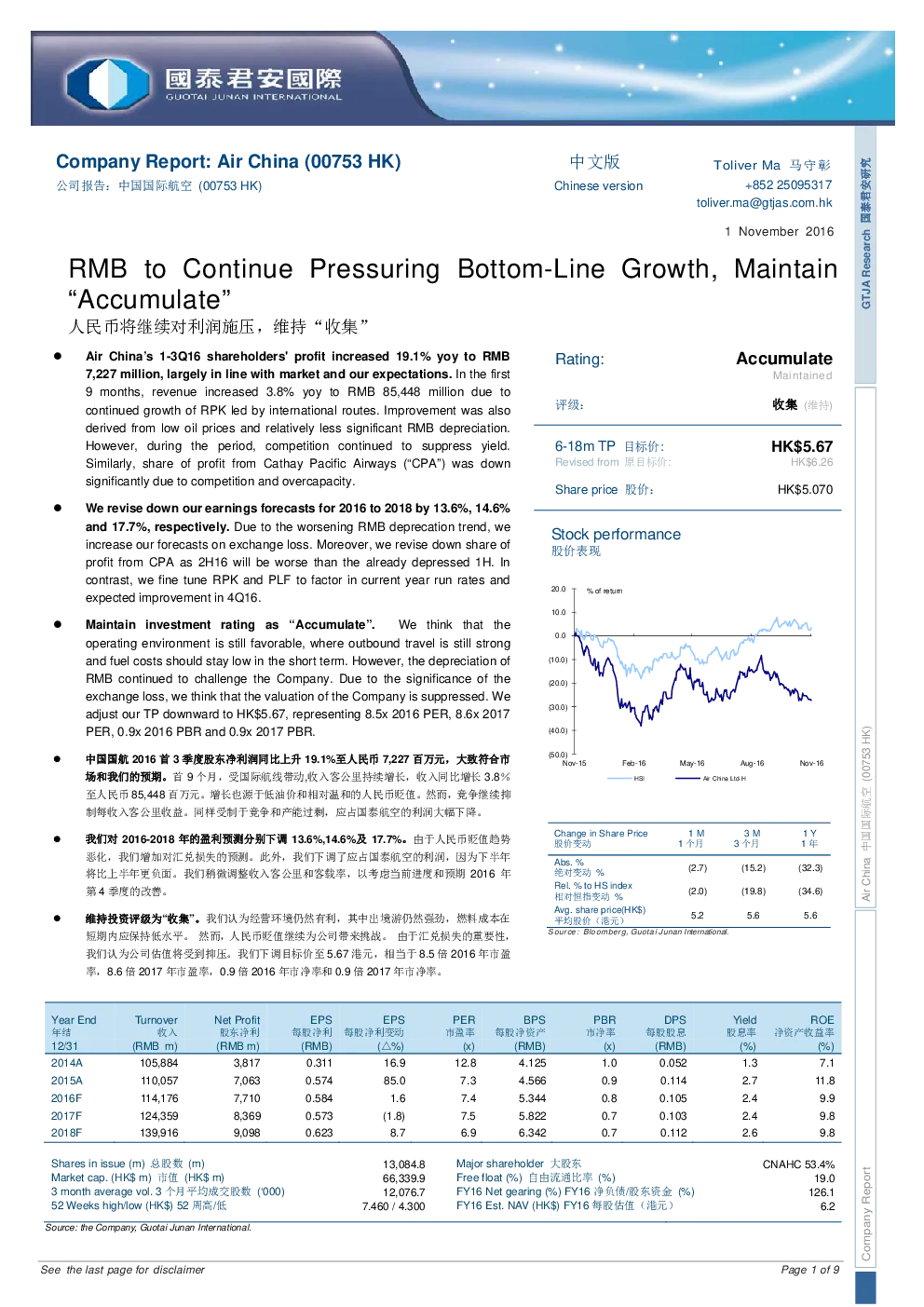Click the last page disclaimer note
924x1307 pixels.
[x=122, y=1270]
